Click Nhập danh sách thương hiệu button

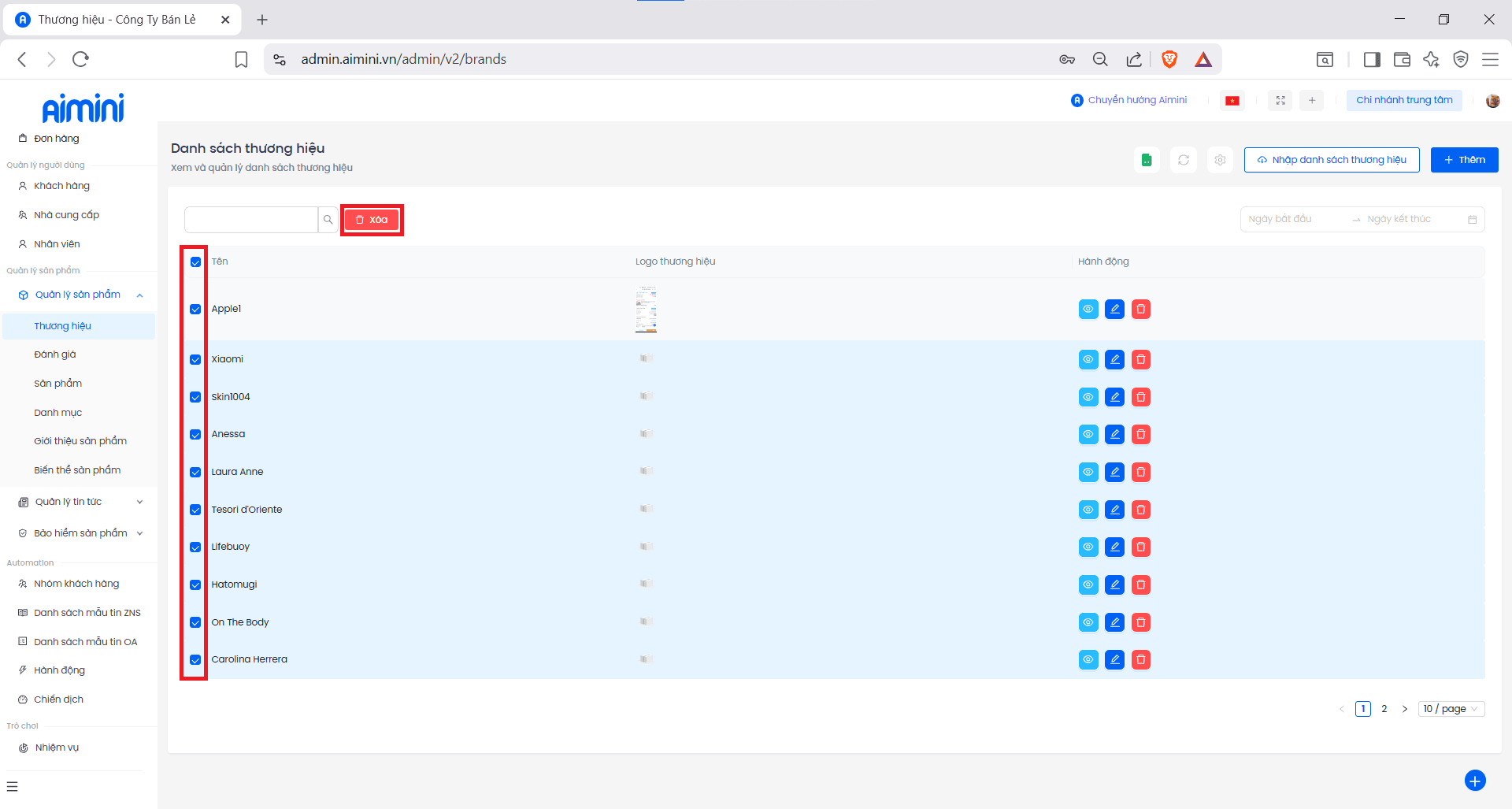click(x=1331, y=160)
